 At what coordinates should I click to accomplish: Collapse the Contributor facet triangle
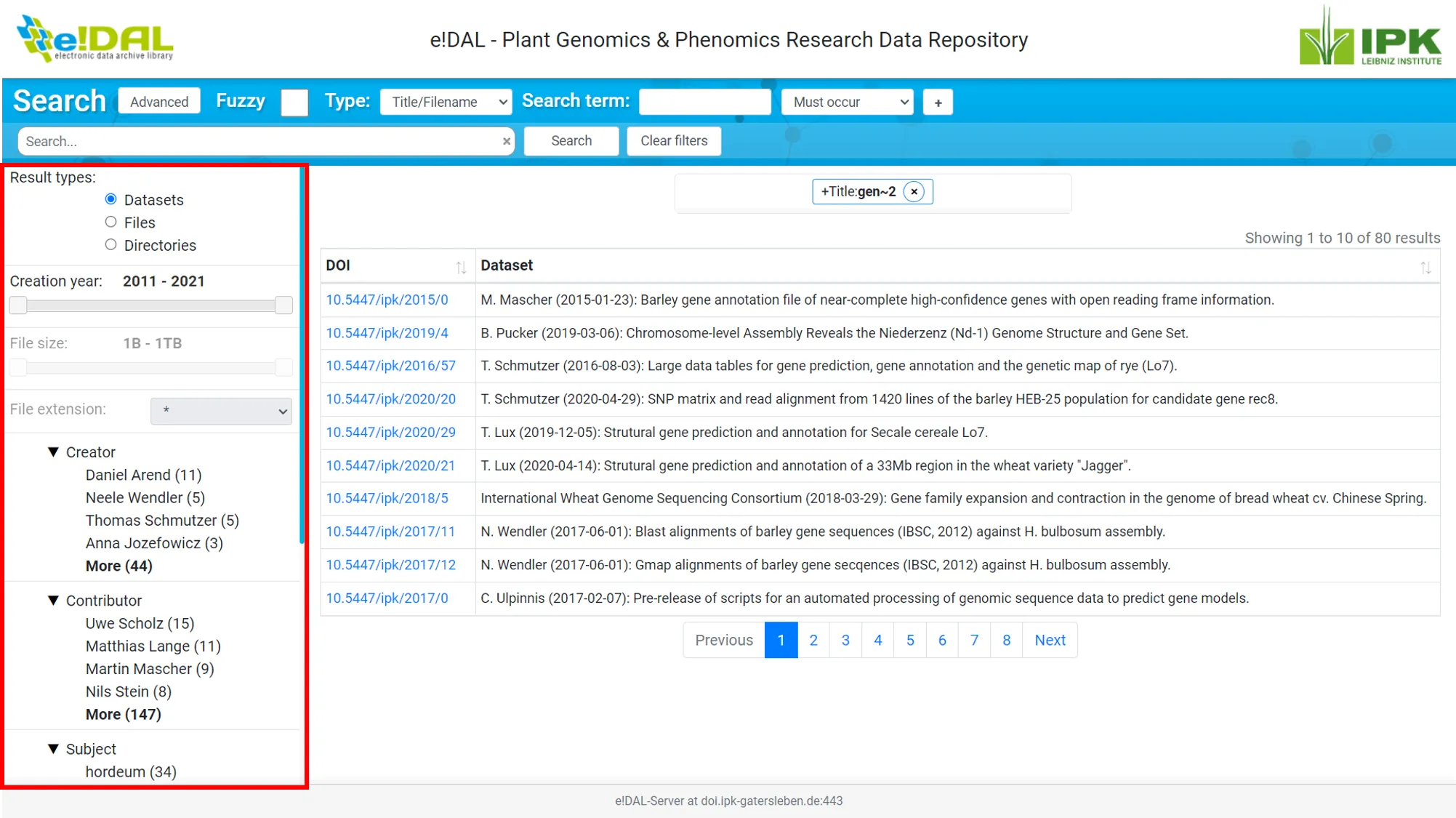coord(53,601)
